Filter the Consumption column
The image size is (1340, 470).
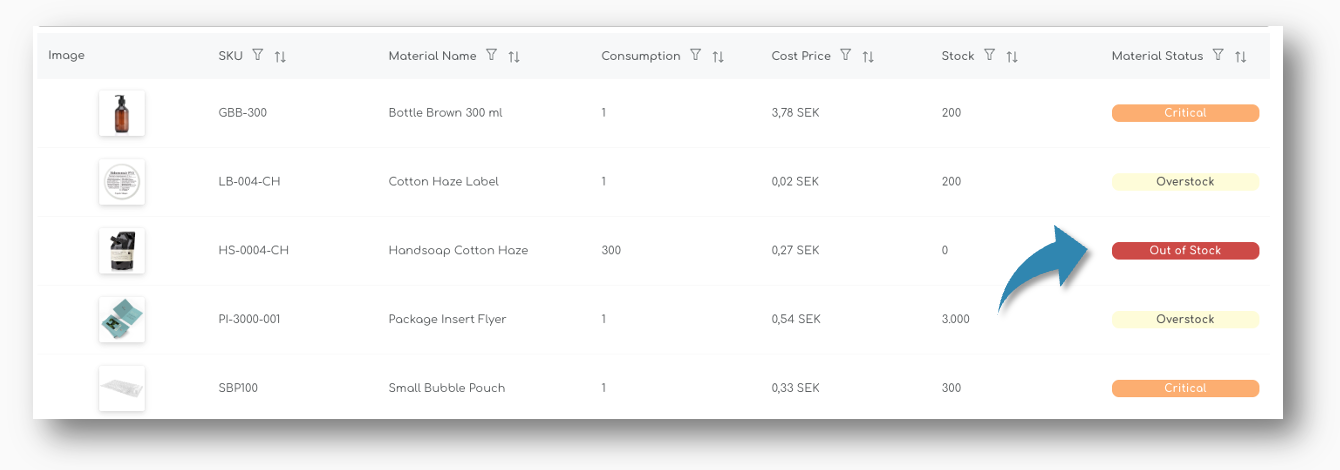pos(695,56)
